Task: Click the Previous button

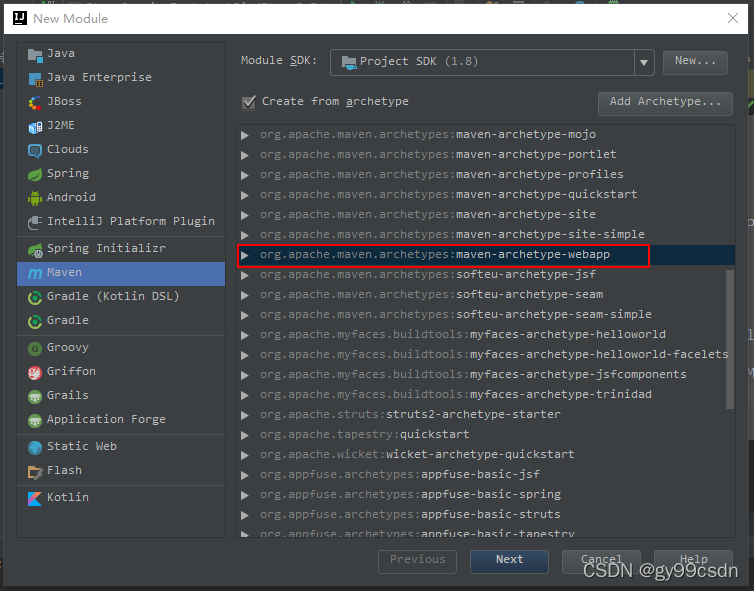Action: coord(417,561)
